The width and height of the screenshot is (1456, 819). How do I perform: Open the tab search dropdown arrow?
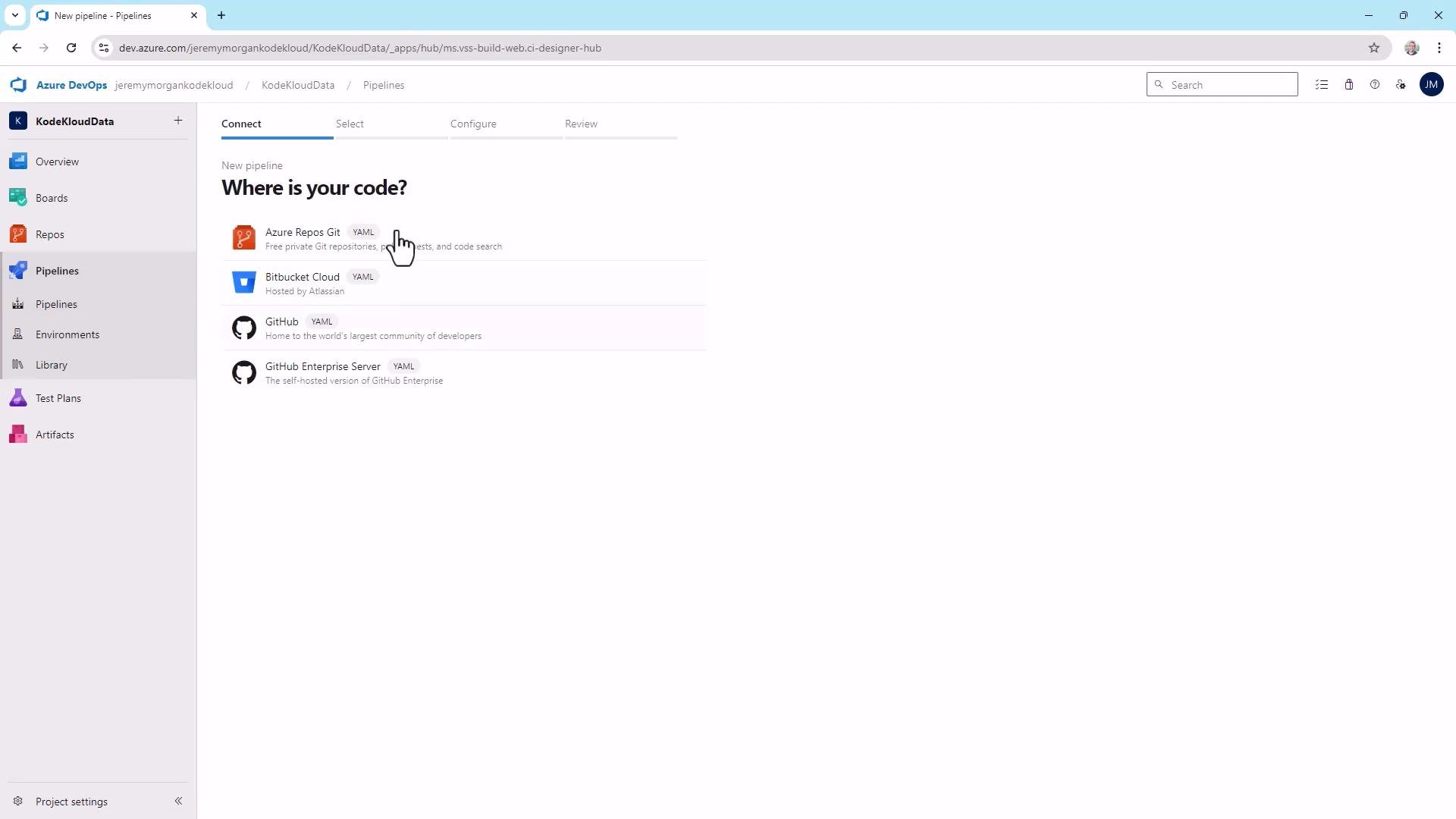[14, 15]
